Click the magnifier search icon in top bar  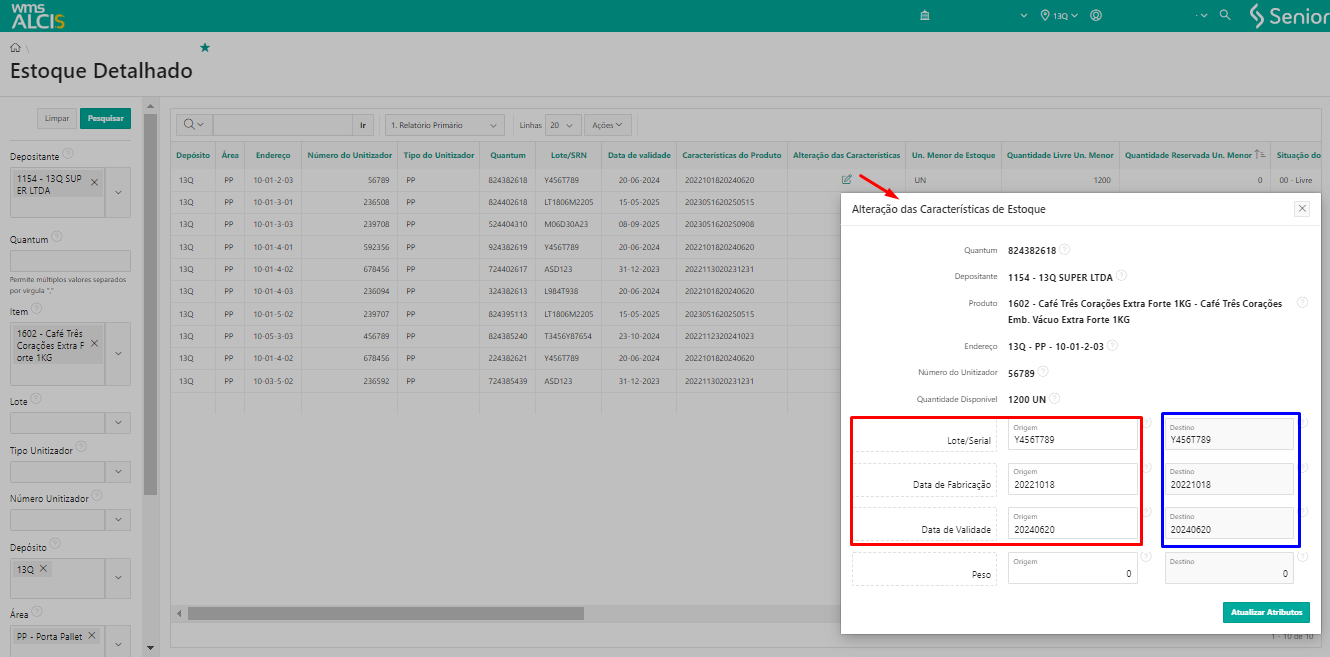pyautogui.click(x=1225, y=16)
